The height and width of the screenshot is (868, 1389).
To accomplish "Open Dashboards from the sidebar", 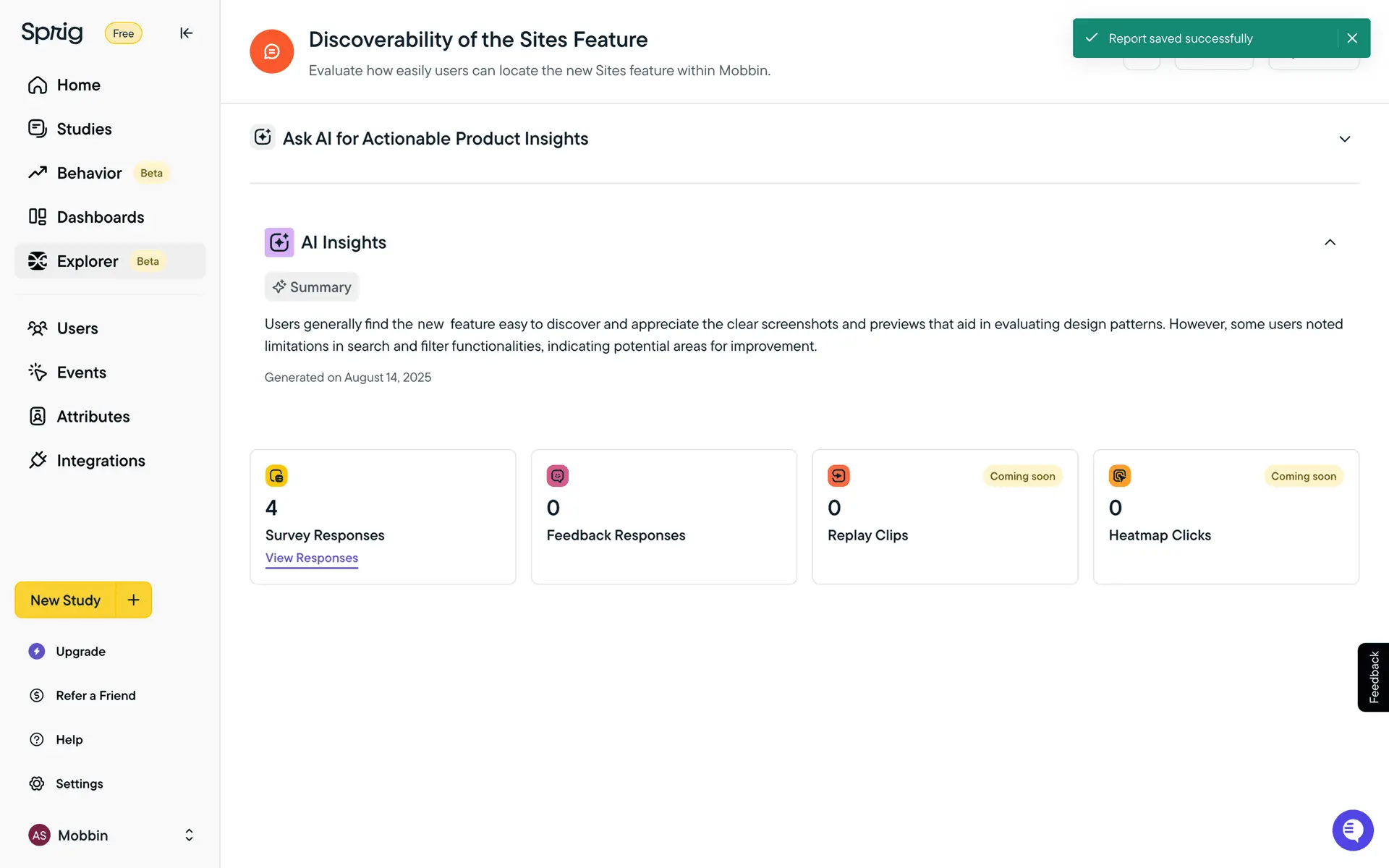I will [100, 217].
